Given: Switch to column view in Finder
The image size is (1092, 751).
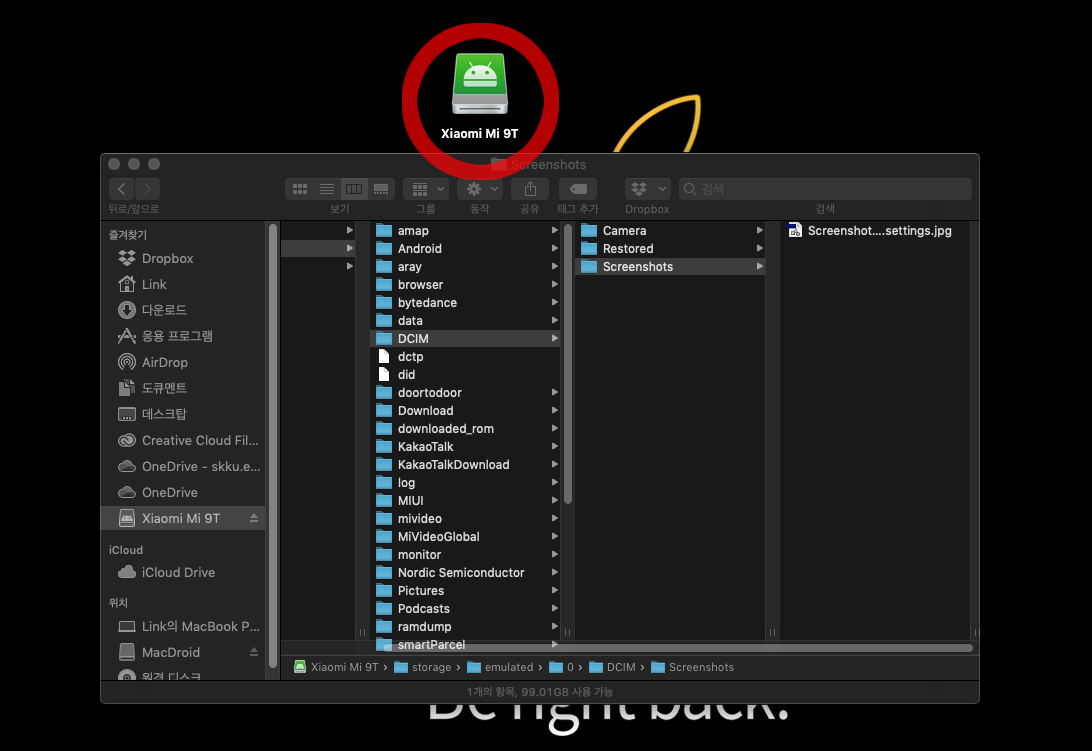Looking at the screenshot, I should [x=354, y=189].
